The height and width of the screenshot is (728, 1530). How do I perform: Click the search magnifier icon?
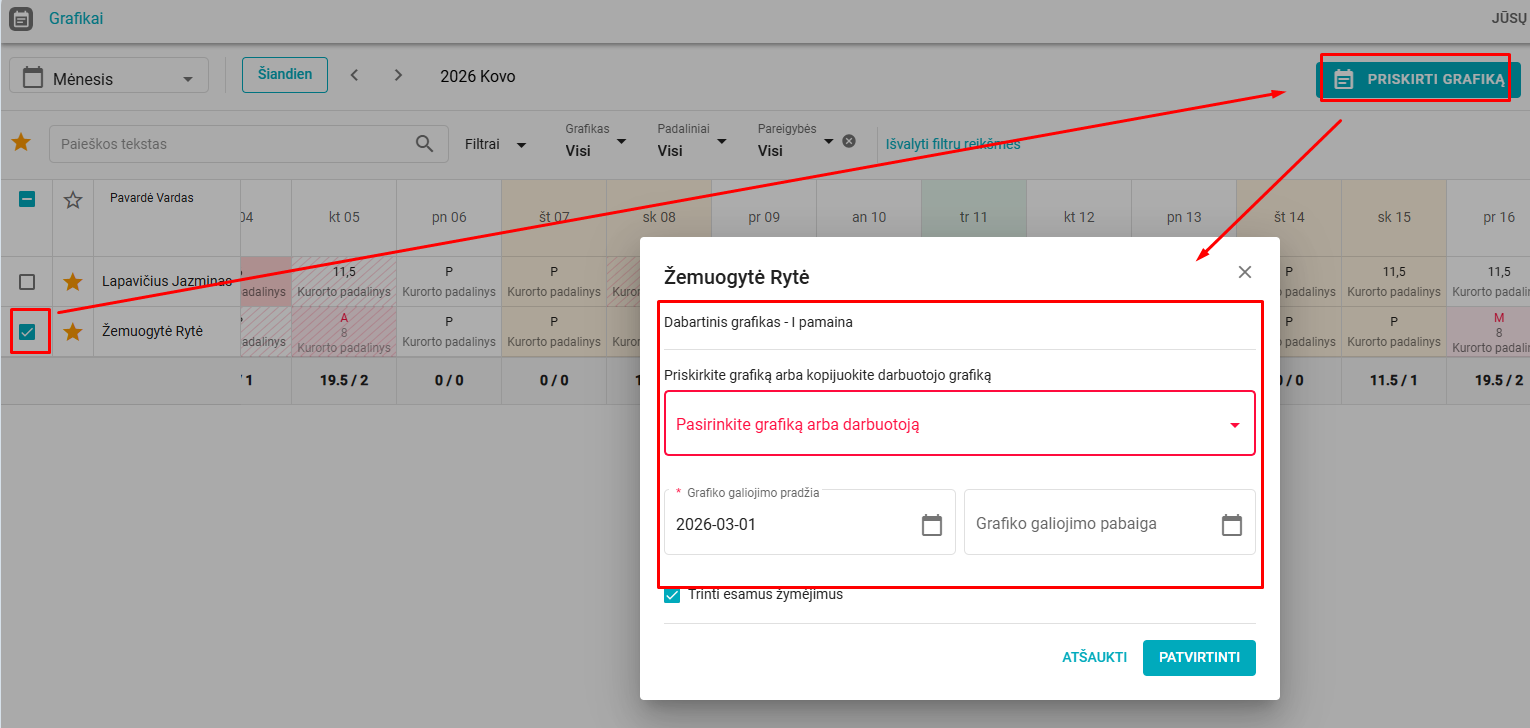point(425,144)
